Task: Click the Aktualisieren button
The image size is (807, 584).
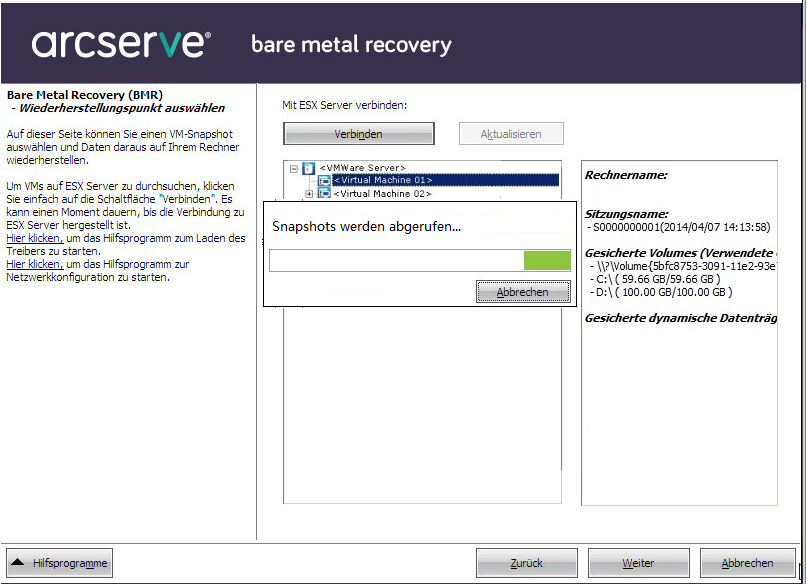Action: [511, 134]
